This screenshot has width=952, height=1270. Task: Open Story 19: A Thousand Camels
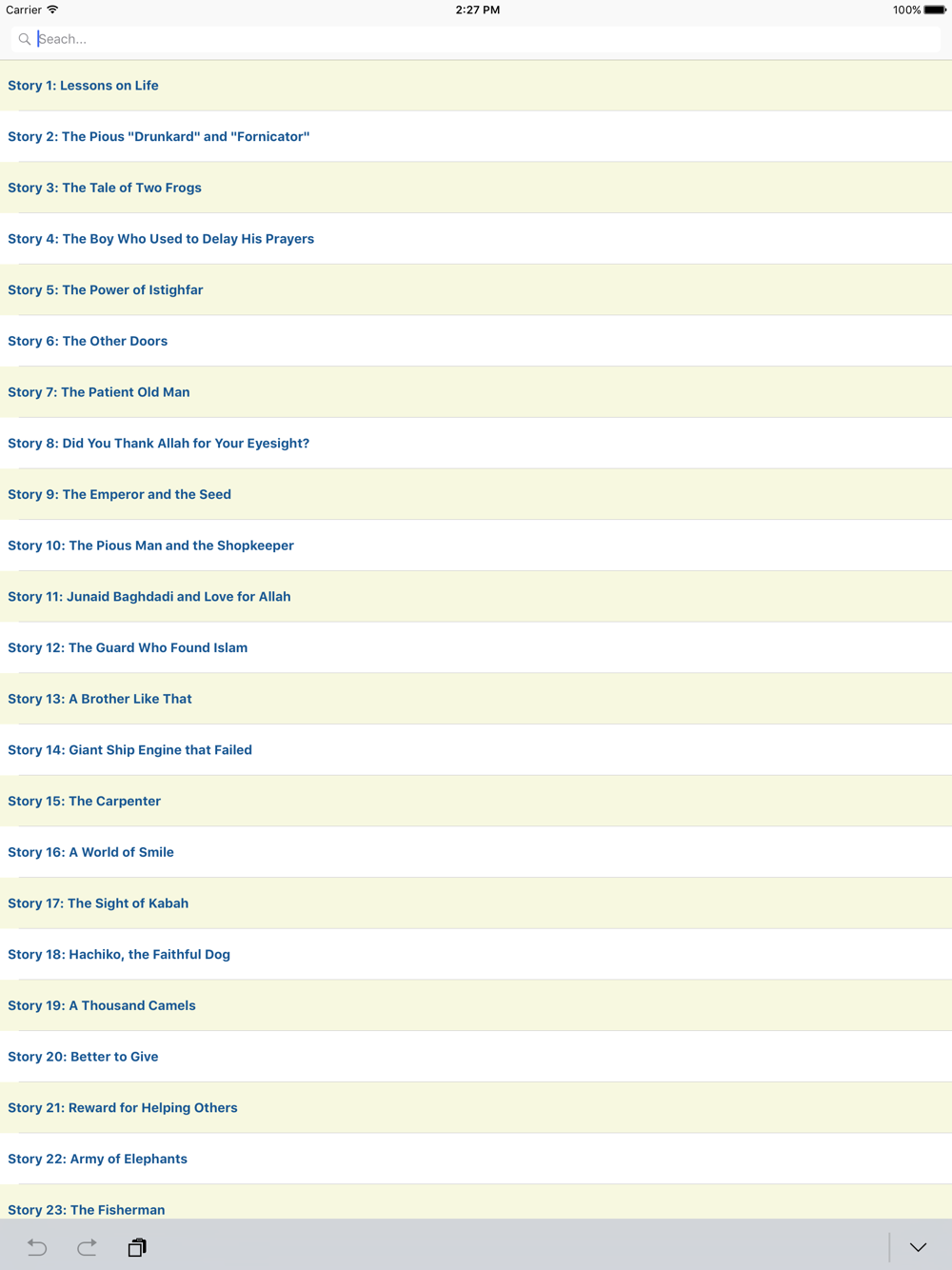476,1005
